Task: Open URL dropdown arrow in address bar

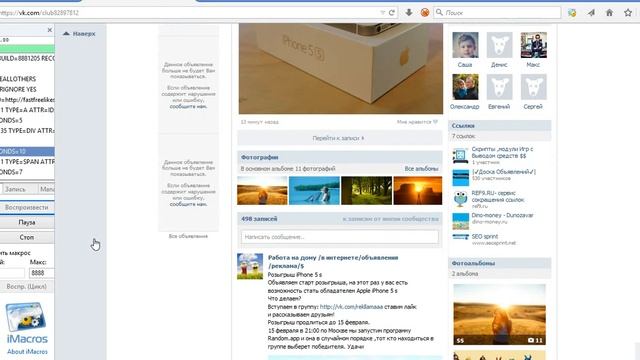Action: point(382,13)
